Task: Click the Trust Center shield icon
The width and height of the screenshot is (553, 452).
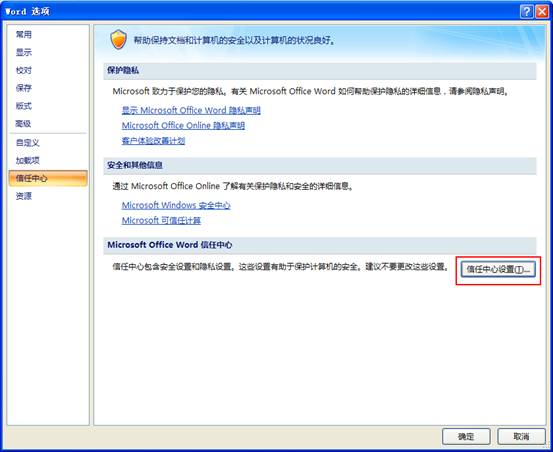Action: (118, 39)
